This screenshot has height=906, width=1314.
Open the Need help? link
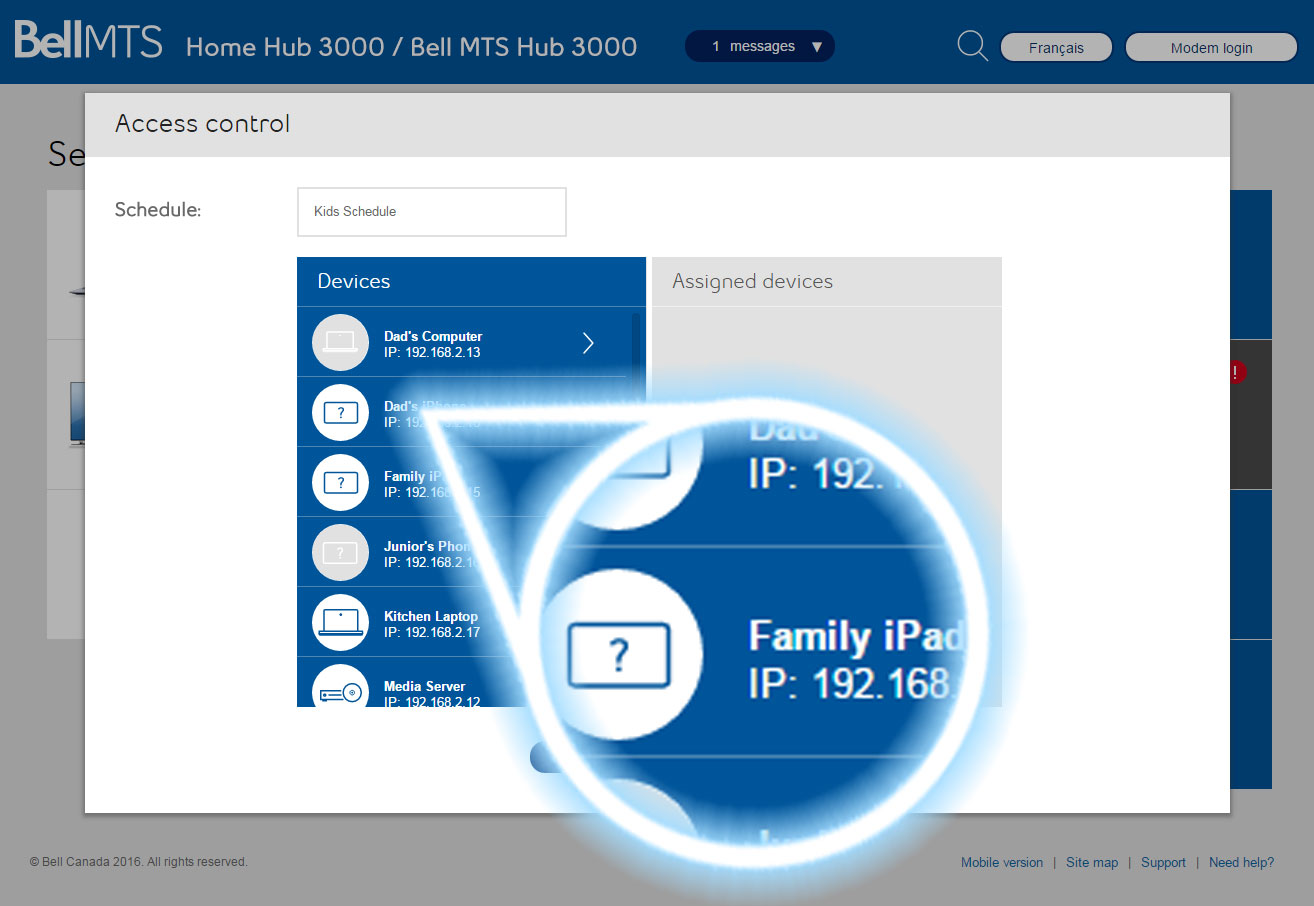tap(1241, 862)
